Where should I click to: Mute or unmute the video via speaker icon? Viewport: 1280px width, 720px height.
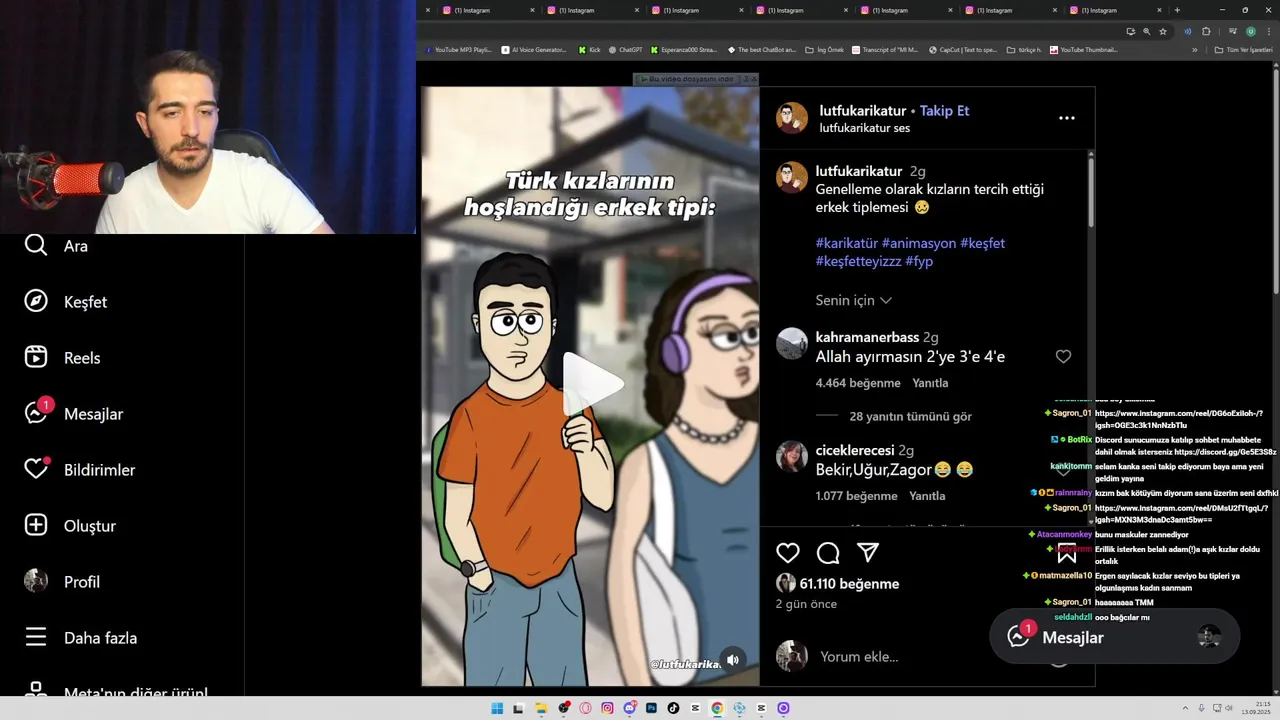click(733, 660)
